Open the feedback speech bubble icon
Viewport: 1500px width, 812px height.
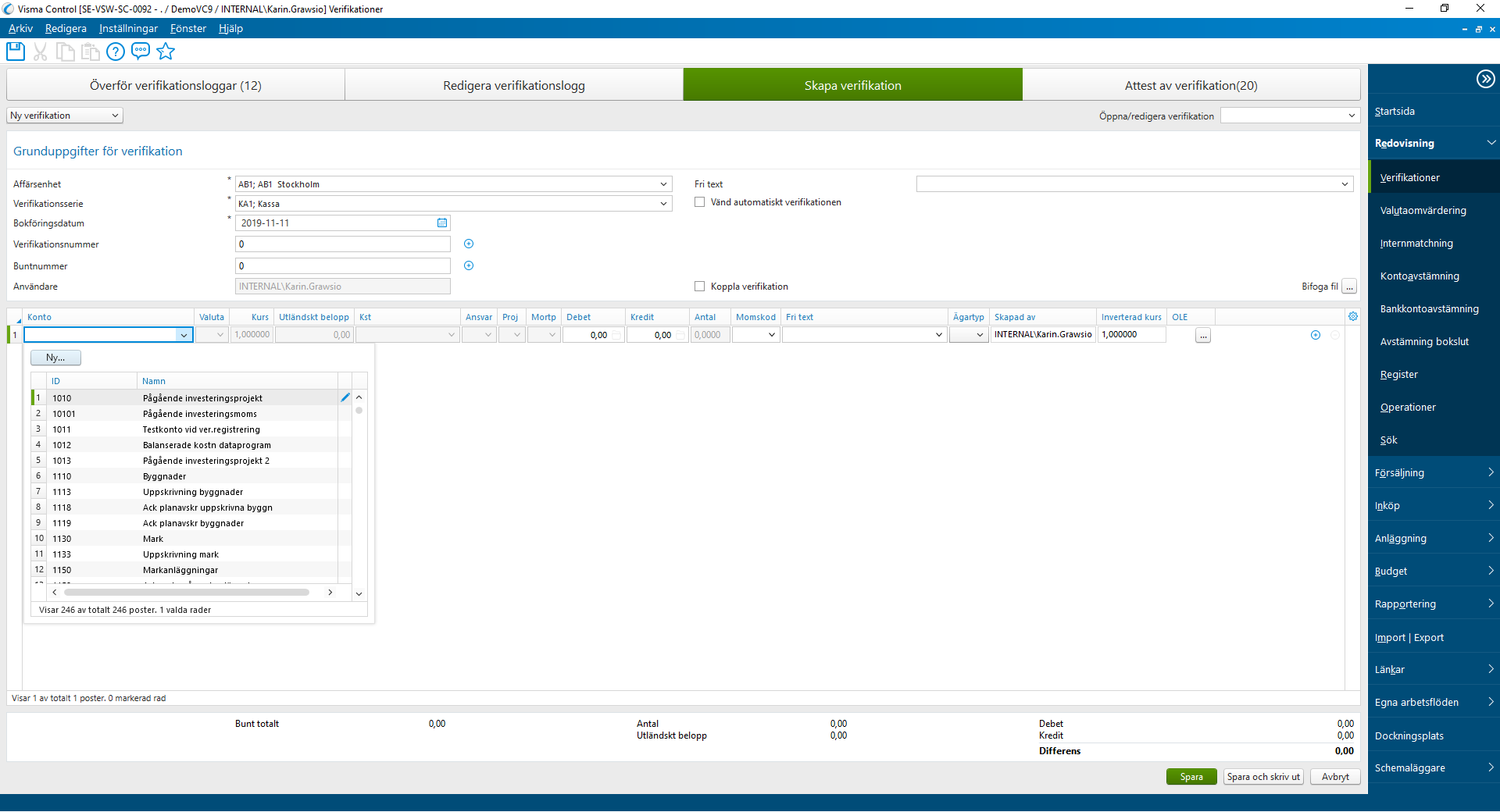point(141,52)
